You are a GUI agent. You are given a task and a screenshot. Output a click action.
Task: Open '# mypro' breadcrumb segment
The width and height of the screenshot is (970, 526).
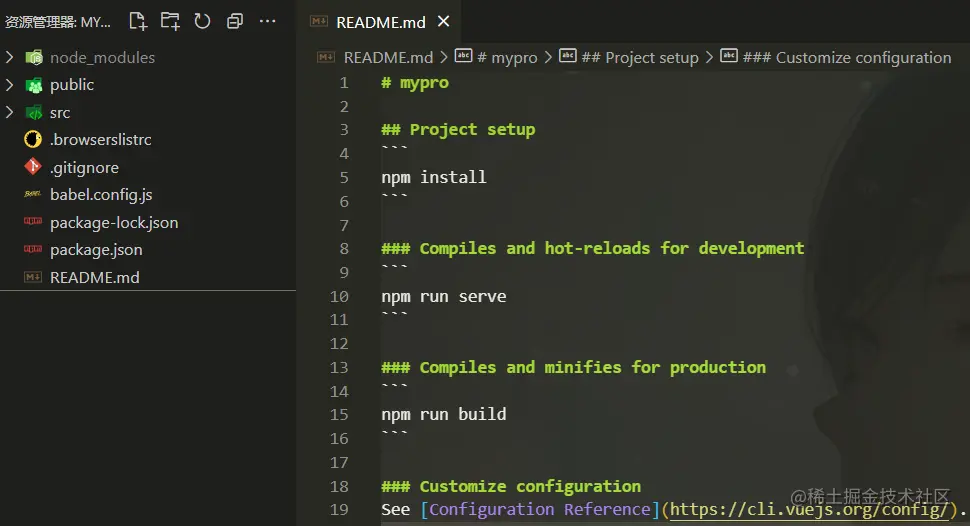[507, 58]
